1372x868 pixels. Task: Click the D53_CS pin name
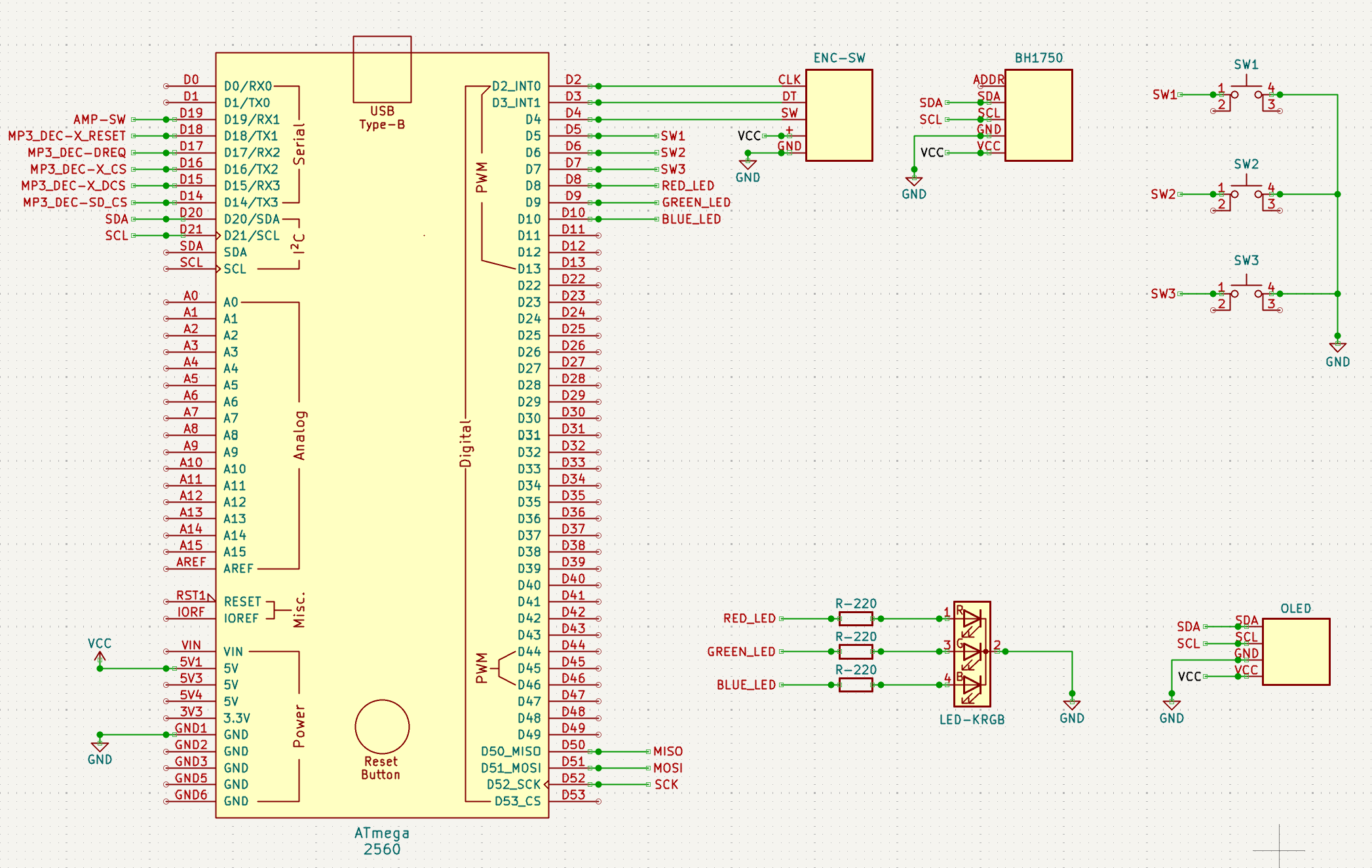[518, 801]
